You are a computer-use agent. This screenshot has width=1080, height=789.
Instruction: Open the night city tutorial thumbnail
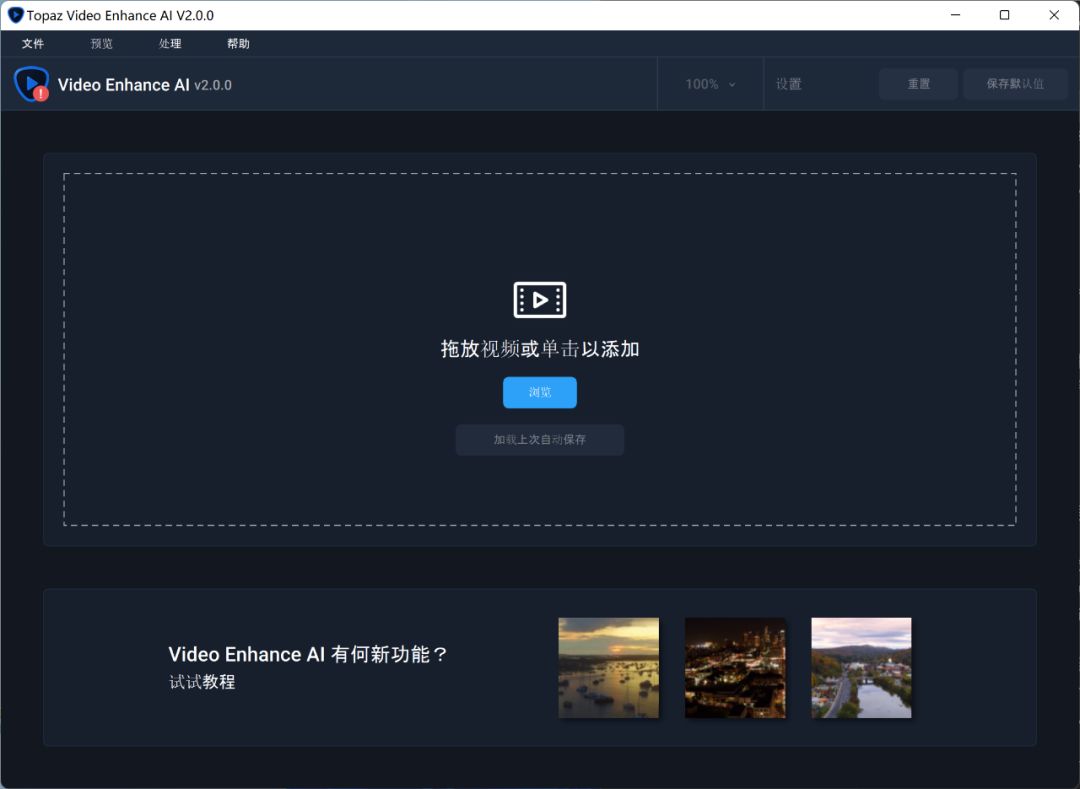coord(735,668)
